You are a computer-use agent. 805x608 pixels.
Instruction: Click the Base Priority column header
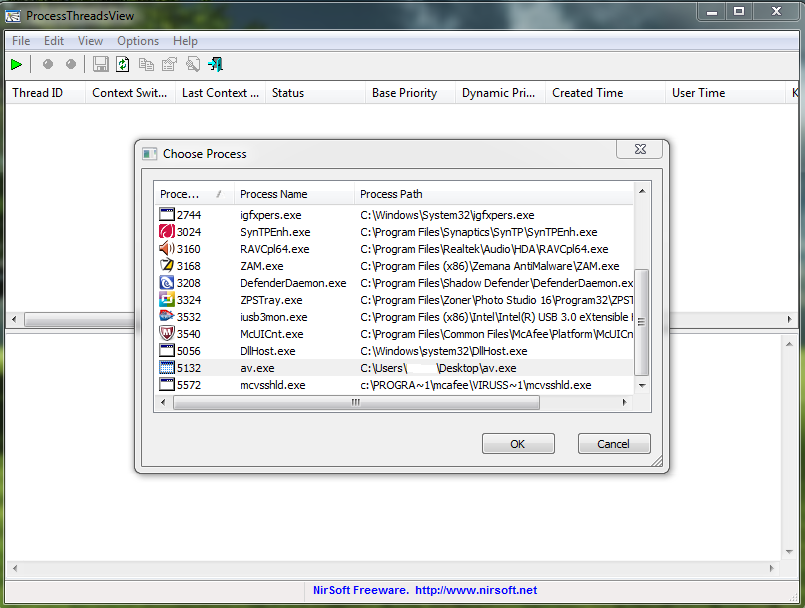pos(410,93)
